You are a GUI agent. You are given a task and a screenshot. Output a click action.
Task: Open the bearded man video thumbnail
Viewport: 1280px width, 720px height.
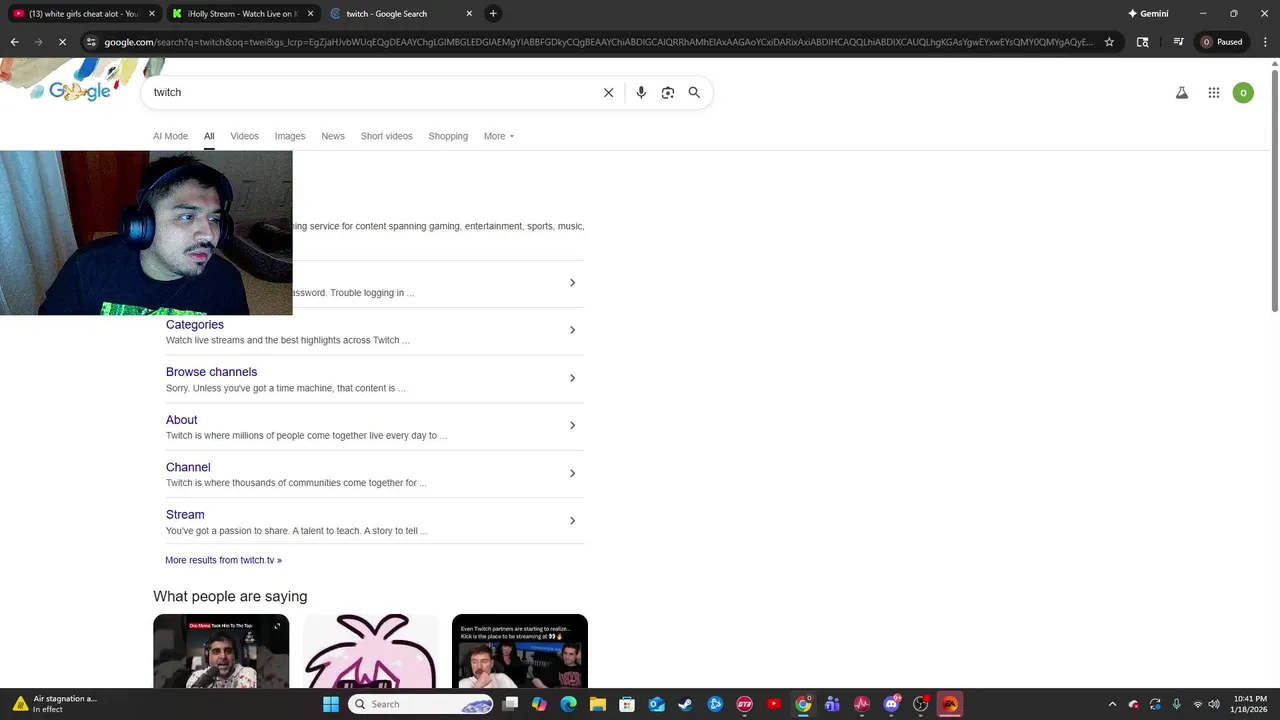[x=221, y=651]
